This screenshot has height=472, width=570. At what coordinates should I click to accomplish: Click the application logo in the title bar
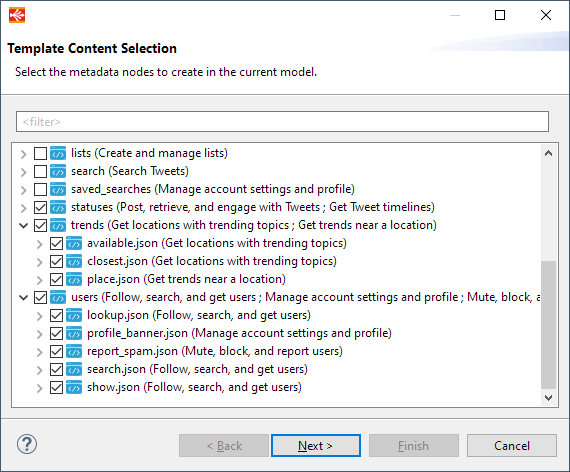[x=17, y=15]
